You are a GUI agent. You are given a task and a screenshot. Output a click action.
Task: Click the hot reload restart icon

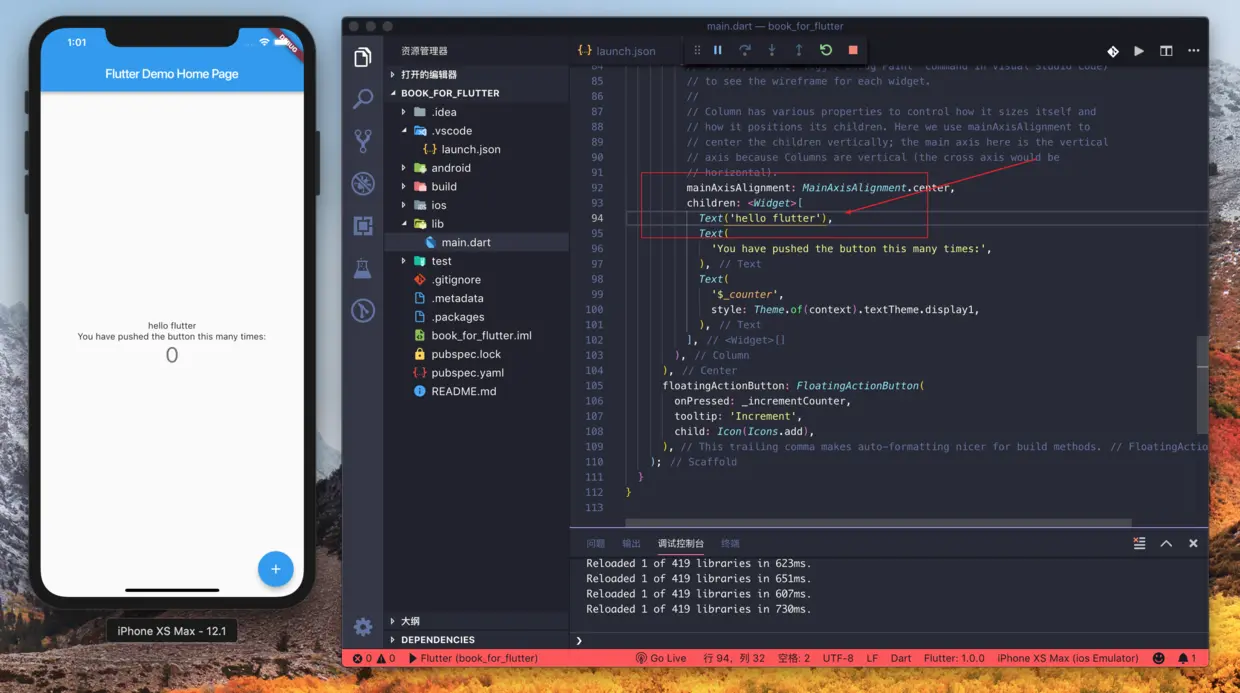(x=825, y=50)
